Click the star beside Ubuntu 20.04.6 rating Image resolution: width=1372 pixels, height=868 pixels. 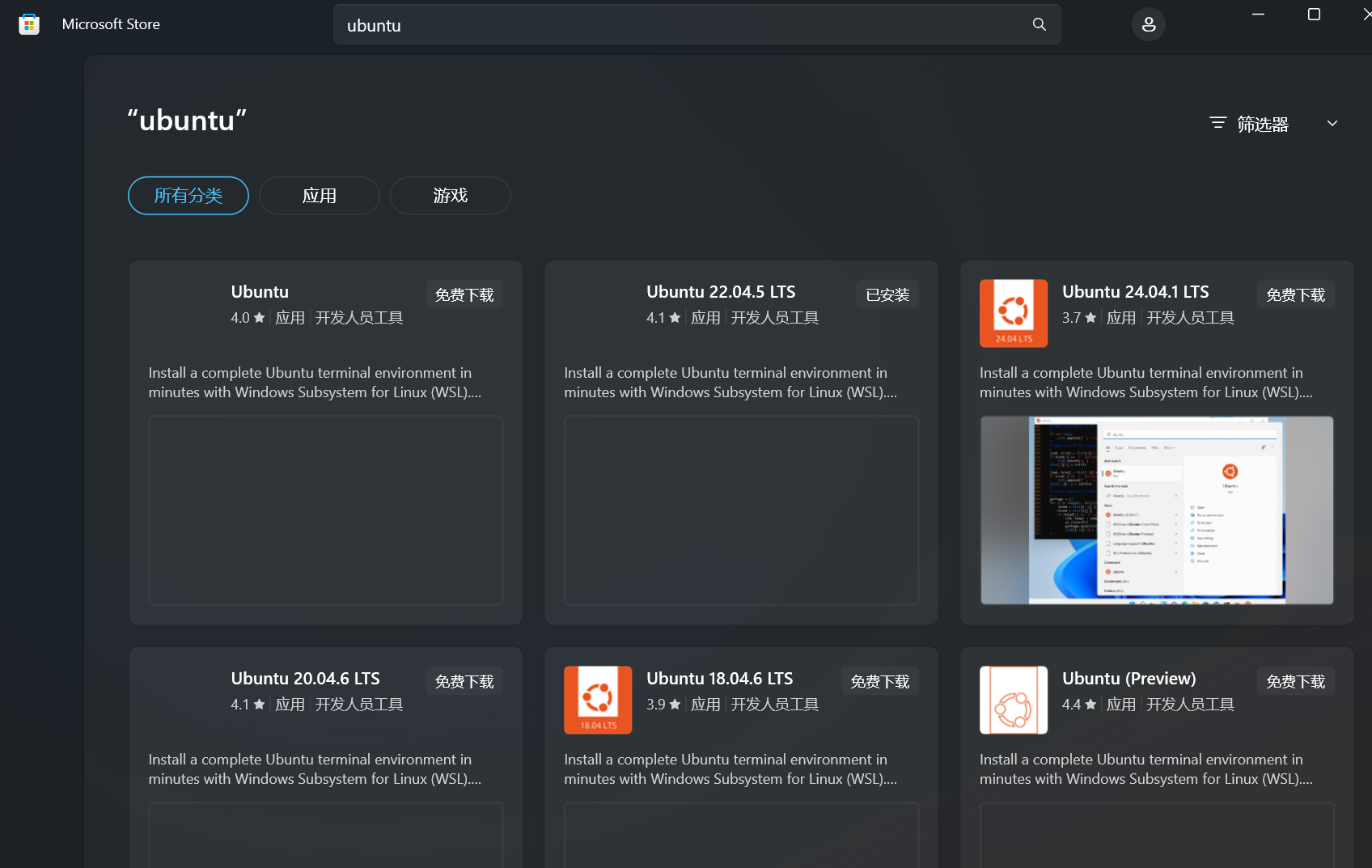point(260,704)
